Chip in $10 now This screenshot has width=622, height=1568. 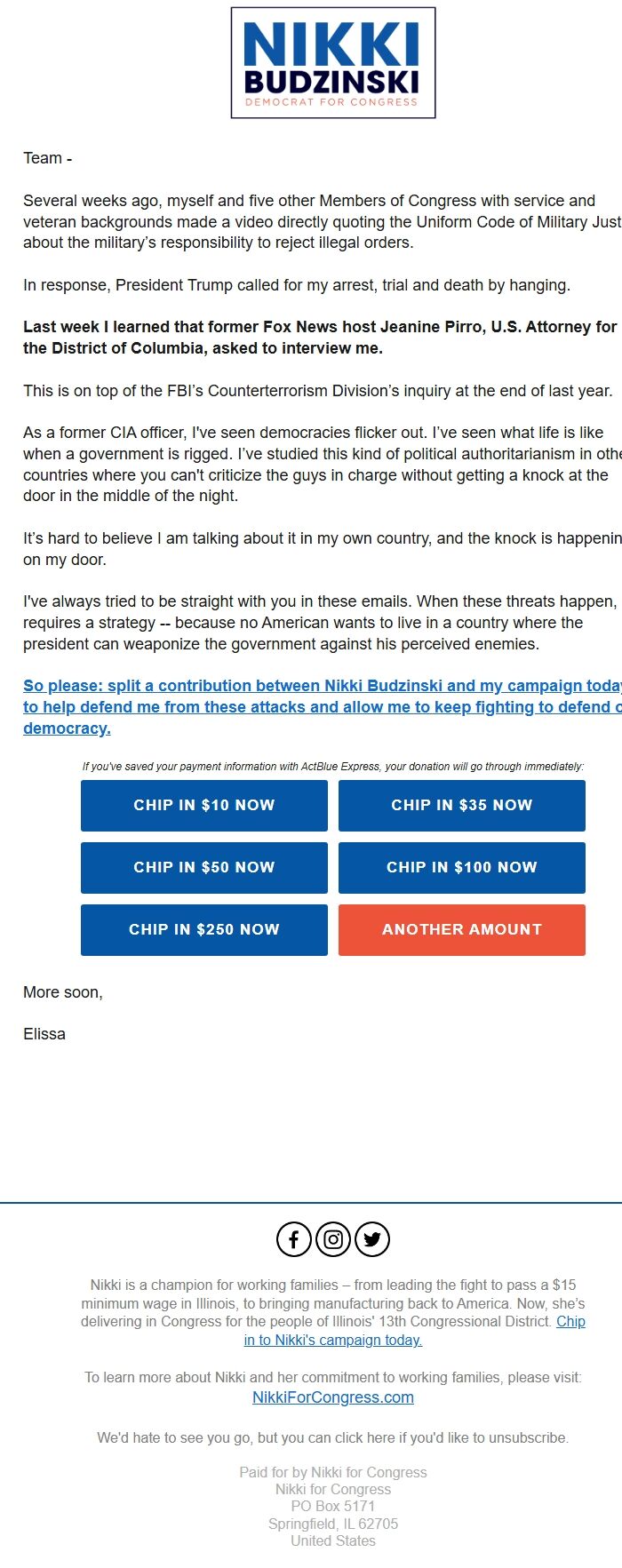point(203,805)
